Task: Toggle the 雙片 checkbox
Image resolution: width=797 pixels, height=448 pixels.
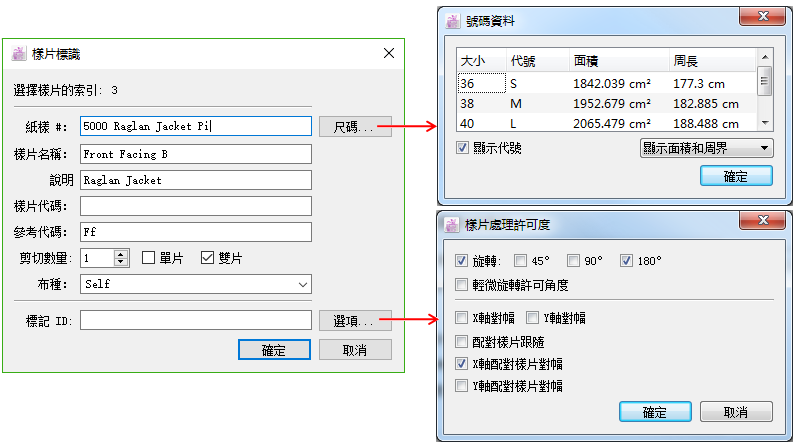Action: point(208,258)
